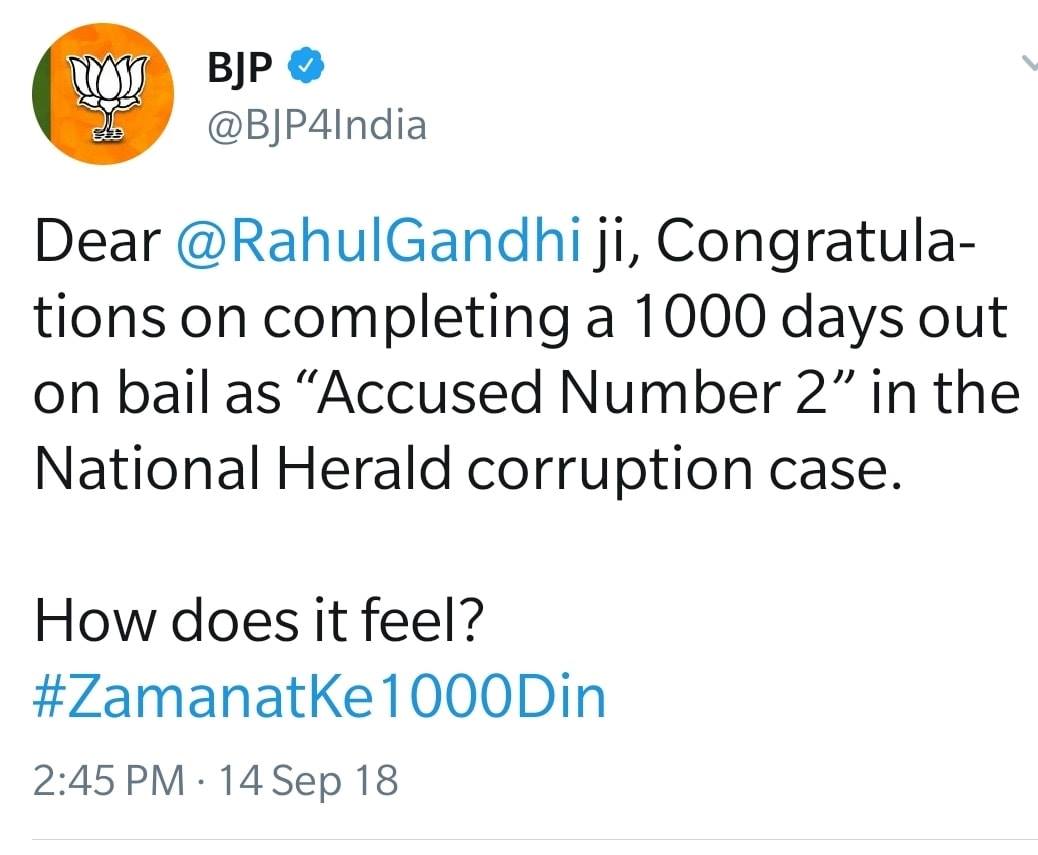
Task: Click the "on bail as" text
Action: click(x=157, y=392)
